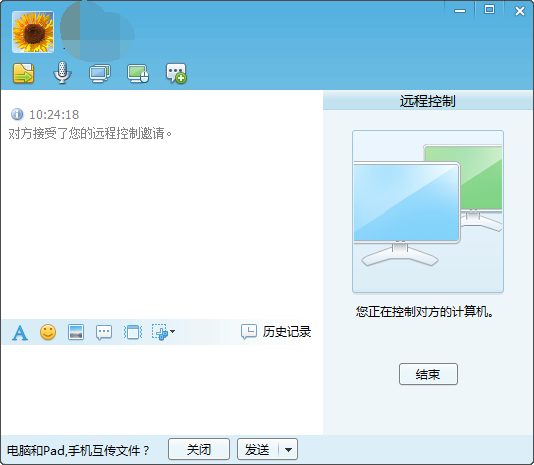The height and width of the screenshot is (465, 534).
Task: Click the info icon beside 10:24:18
Action: pyautogui.click(x=17, y=114)
